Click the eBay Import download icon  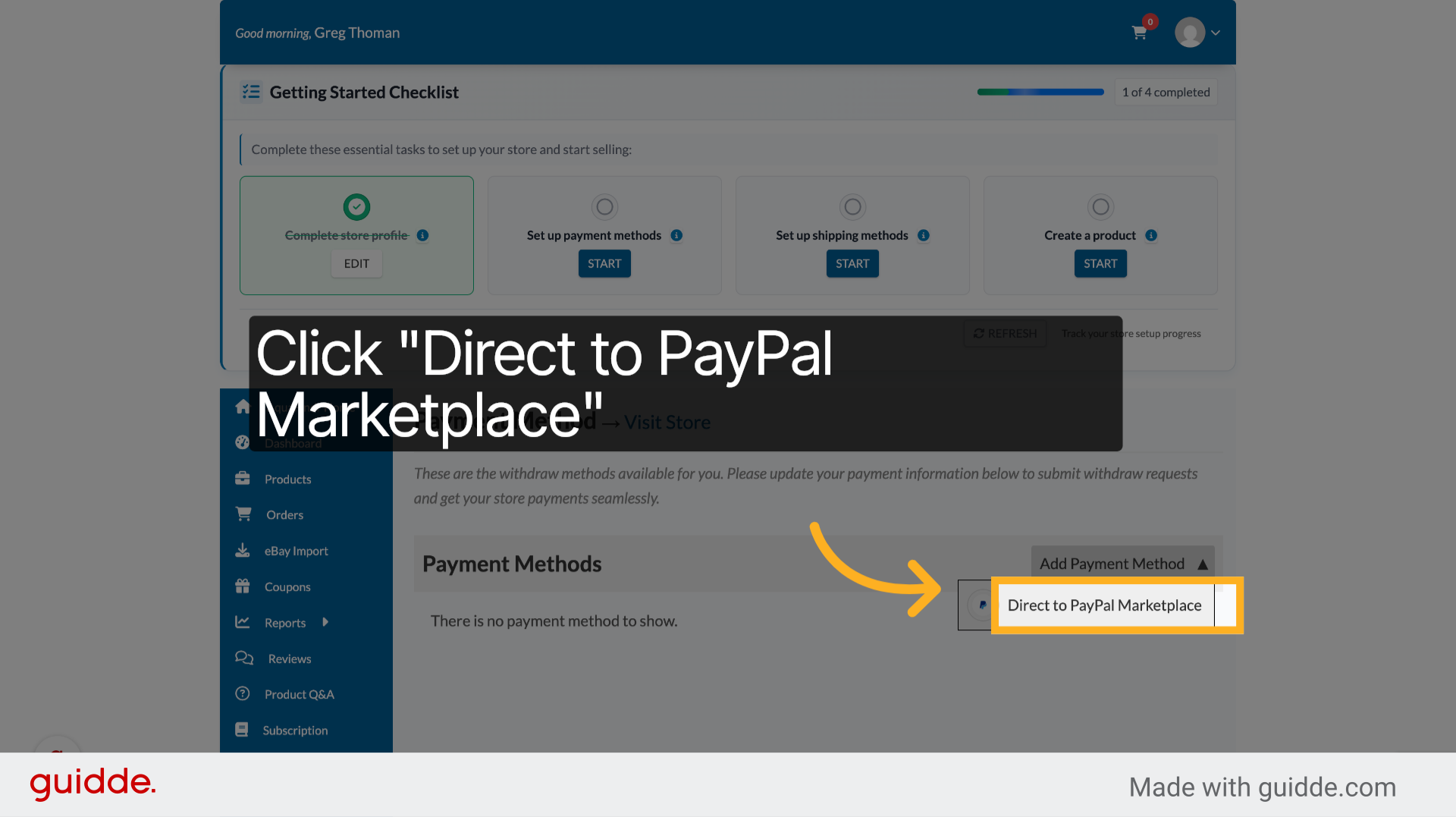click(243, 550)
